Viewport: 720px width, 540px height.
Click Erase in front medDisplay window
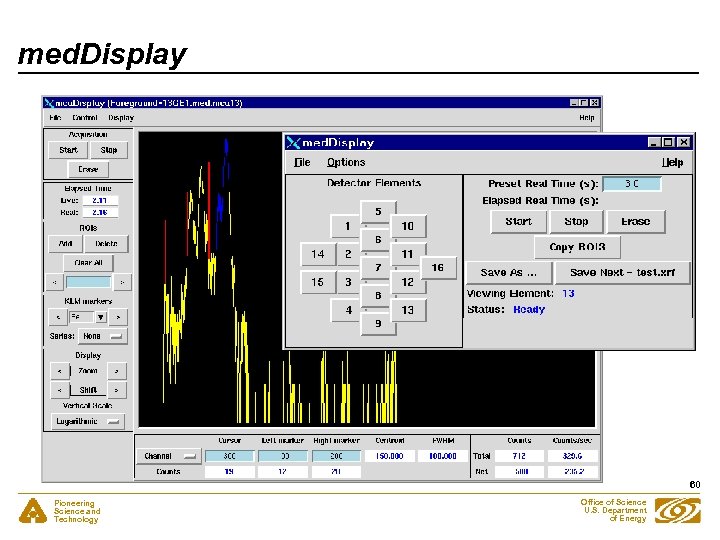click(636, 222)
